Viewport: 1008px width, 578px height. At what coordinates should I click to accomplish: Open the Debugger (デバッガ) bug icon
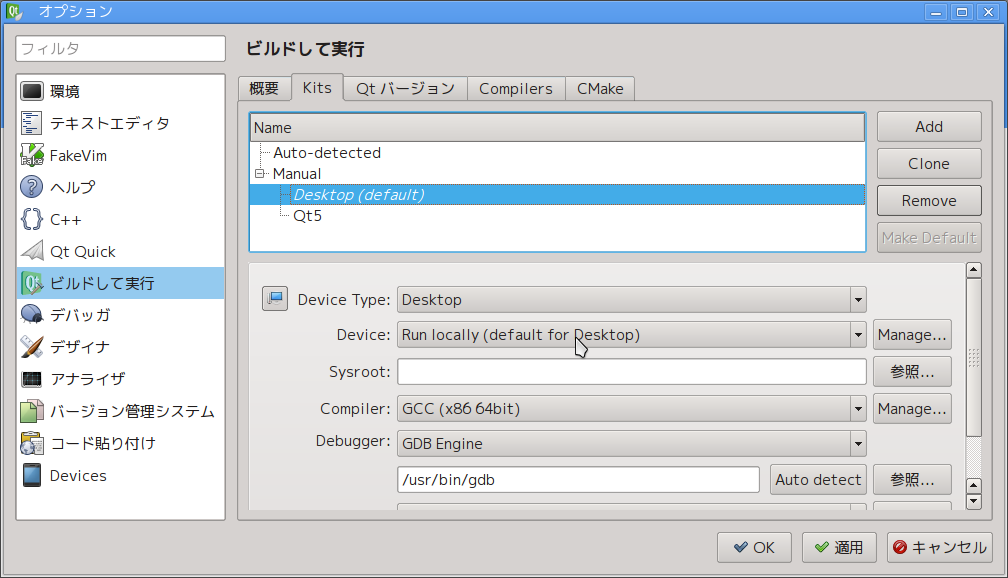[32, 315]
